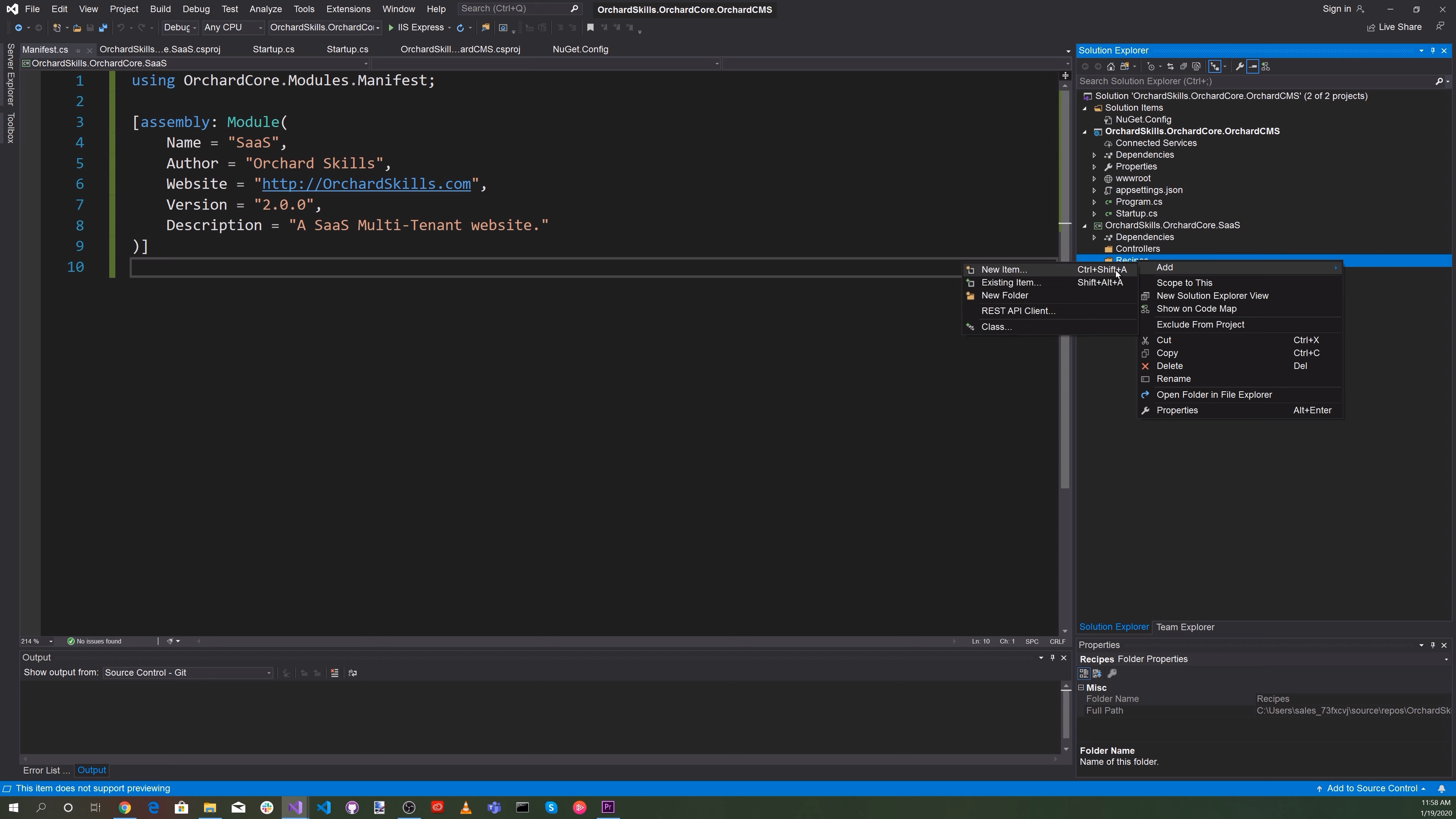1456x819 pixels.
Task: Click Alphabetical sort icon in Properties panel
Action: pyautogui.click(x=1097, y=674)
